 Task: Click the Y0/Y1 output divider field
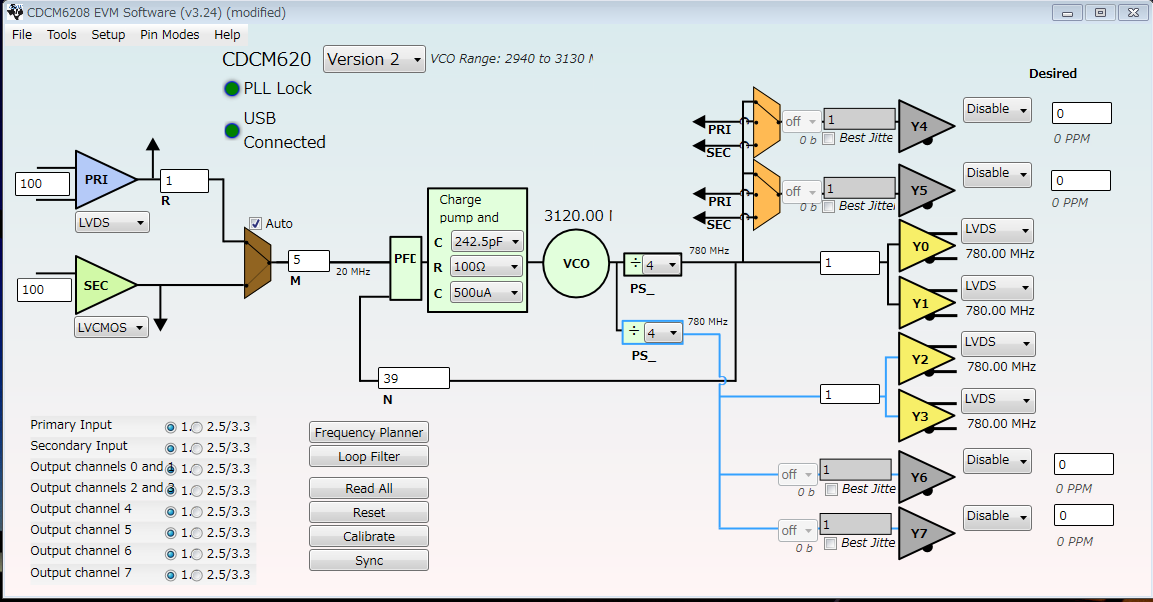[x=850, y=262]
